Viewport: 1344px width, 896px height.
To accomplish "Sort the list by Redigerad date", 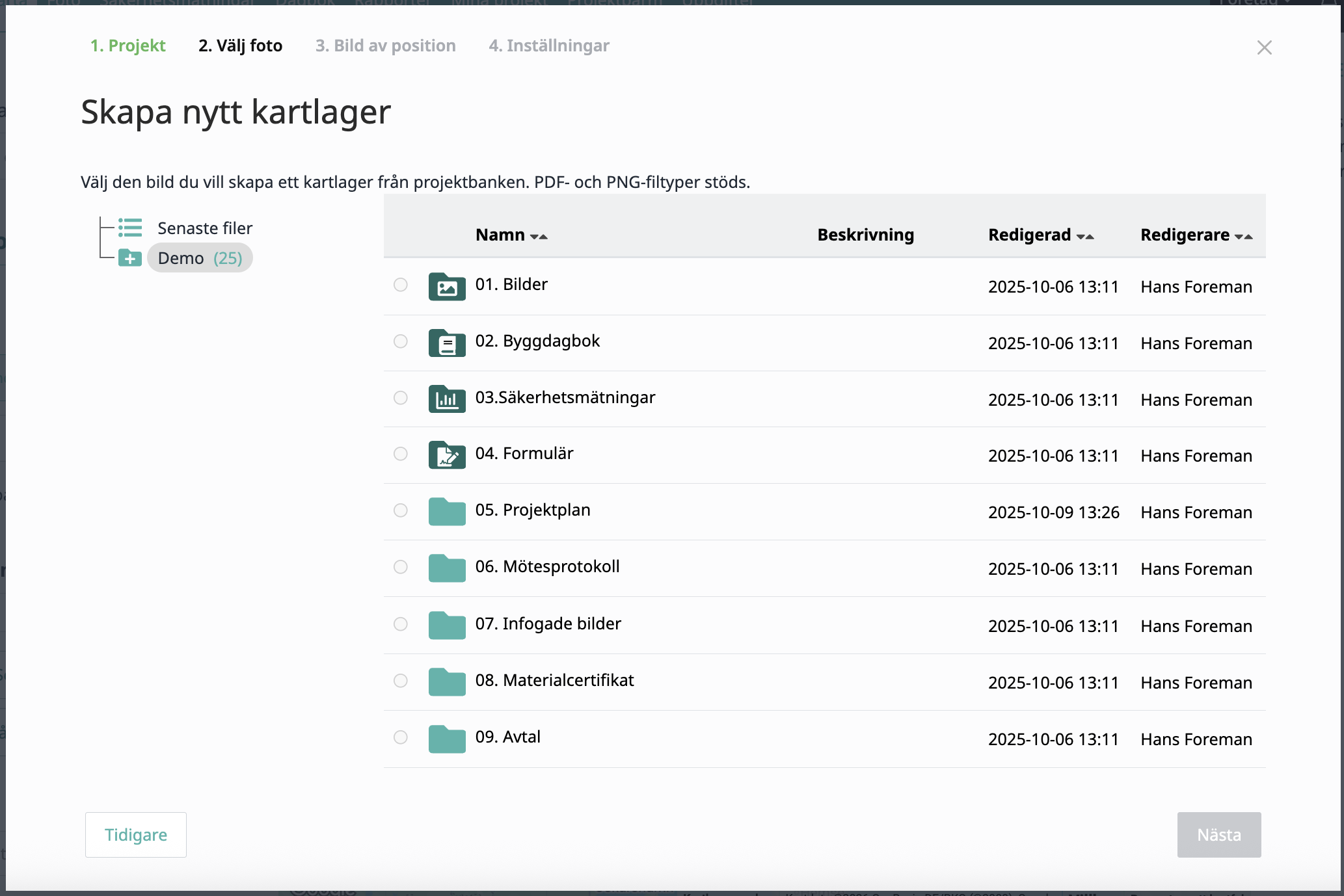I will click(1085, 236).
